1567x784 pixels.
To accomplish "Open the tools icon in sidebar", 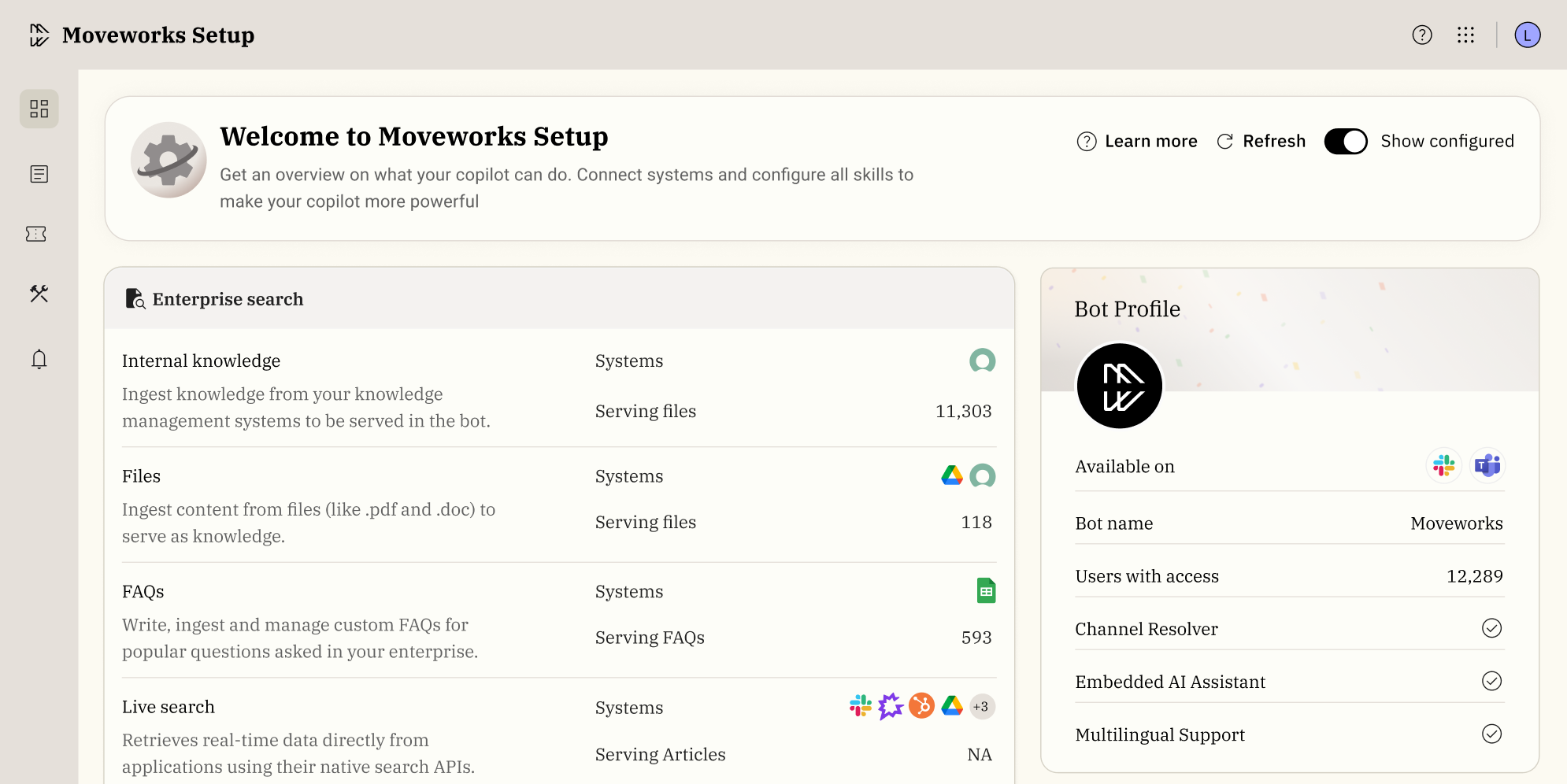I will click(x=39, y=294).
